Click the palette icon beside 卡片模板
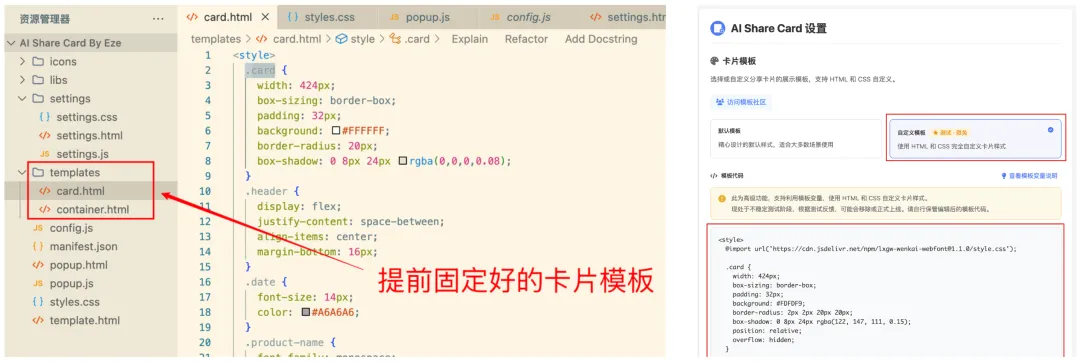1080x362 pixels. point(714,61)
